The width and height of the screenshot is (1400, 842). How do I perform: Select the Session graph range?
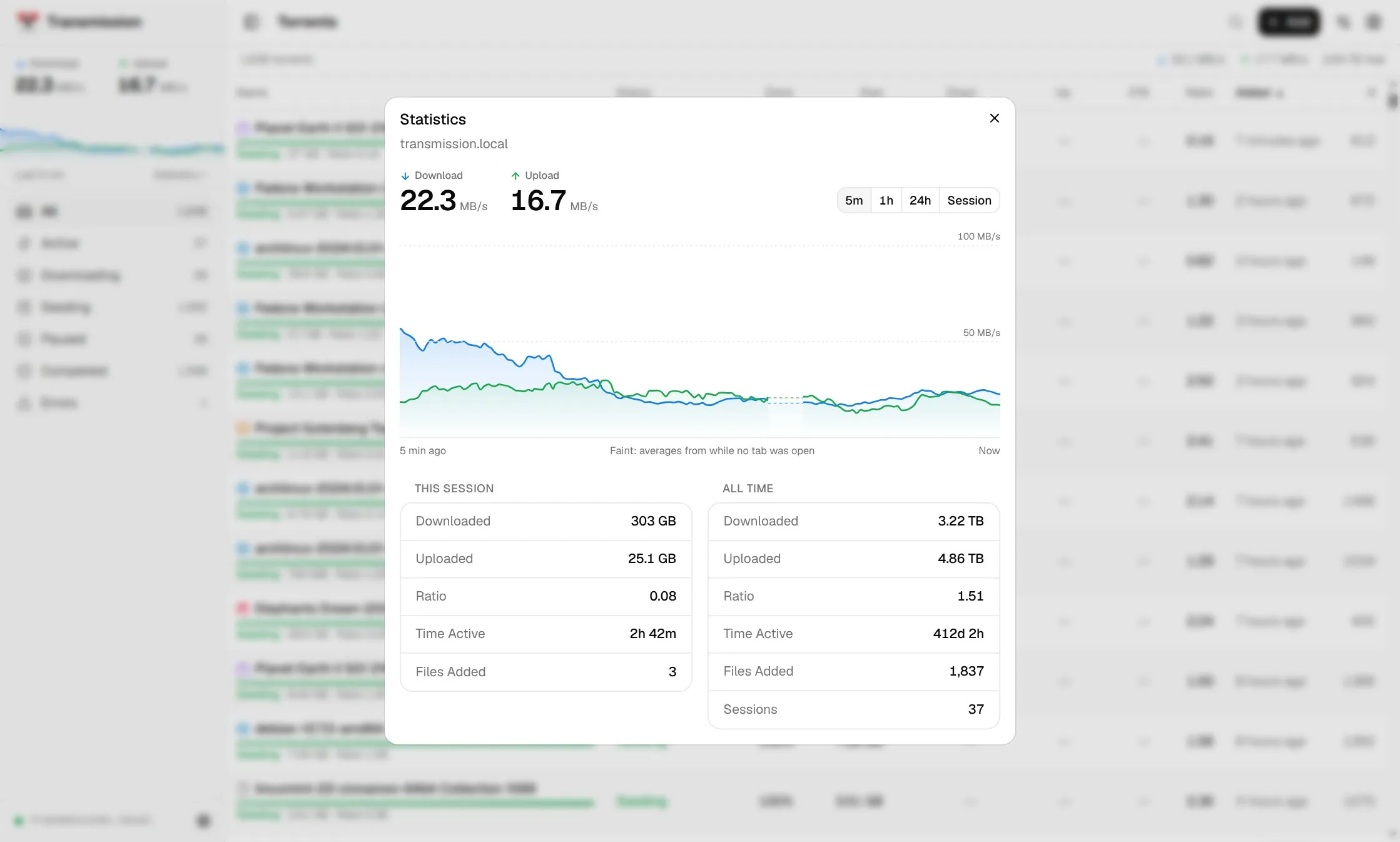(x=969, y=200)
